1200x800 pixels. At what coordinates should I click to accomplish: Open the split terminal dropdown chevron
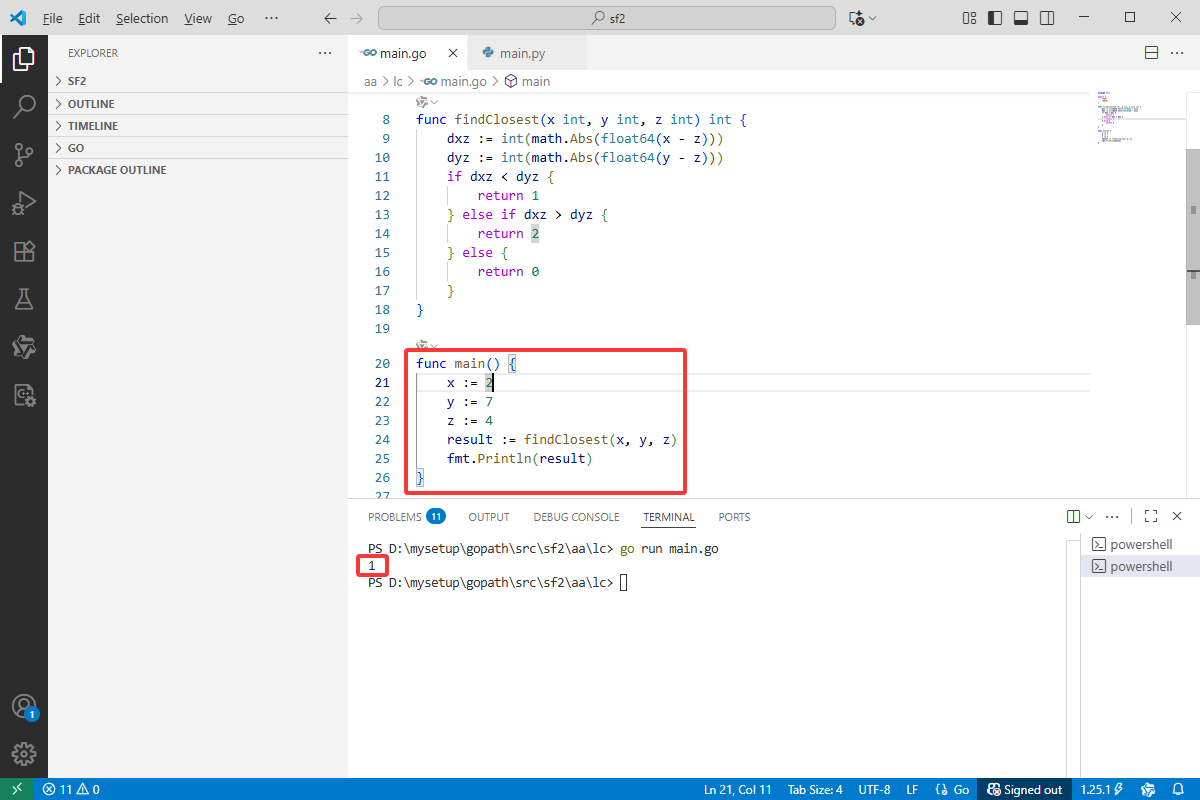point(1089,517)
